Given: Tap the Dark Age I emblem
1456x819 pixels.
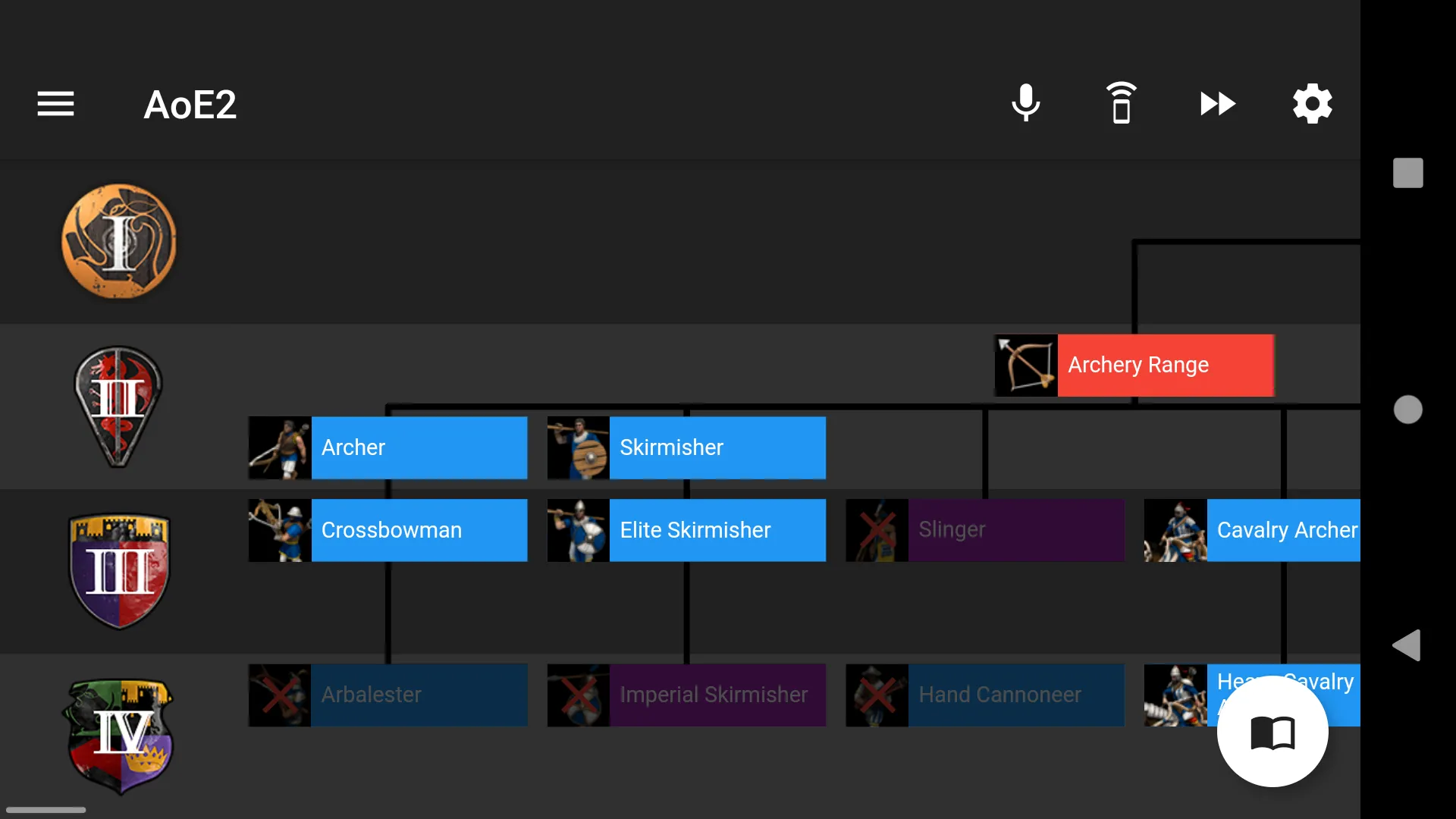Looking at the screenshot, I should tap(119, 241).
